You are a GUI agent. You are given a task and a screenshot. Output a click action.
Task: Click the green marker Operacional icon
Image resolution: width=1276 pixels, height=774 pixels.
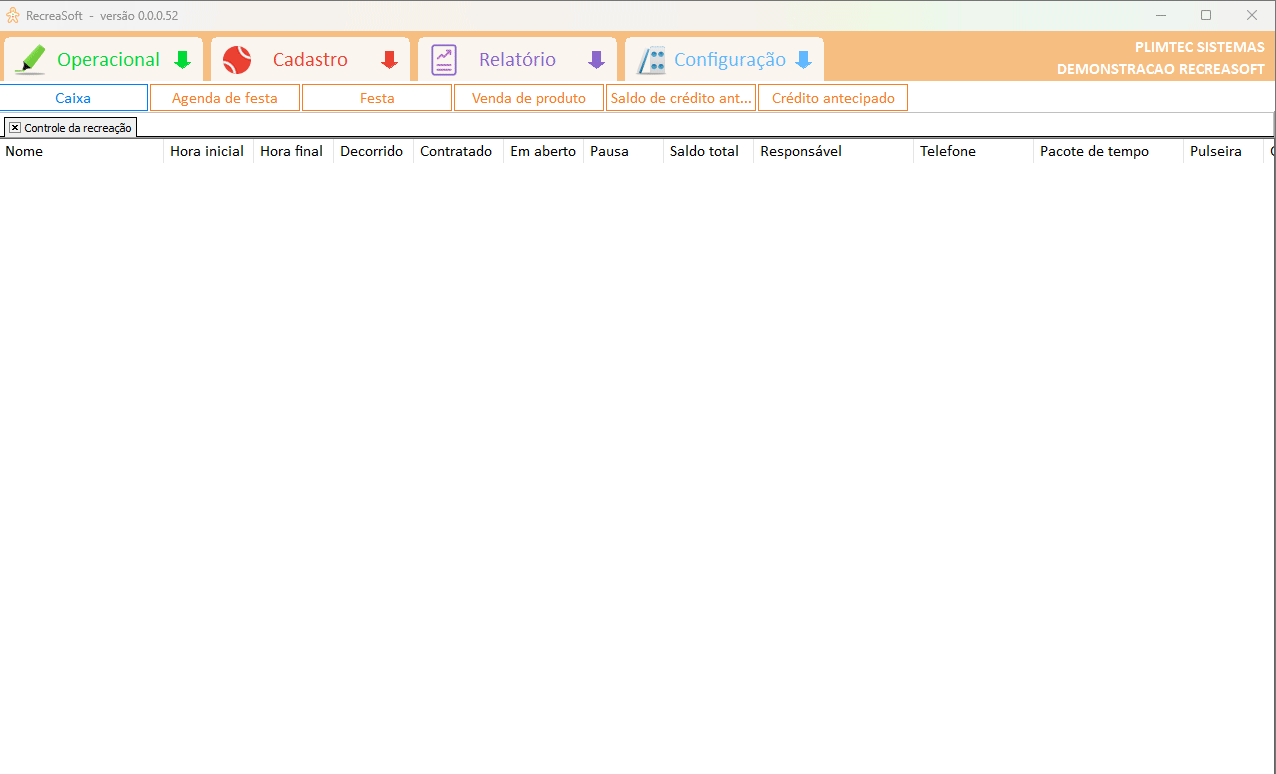[31, 60]
